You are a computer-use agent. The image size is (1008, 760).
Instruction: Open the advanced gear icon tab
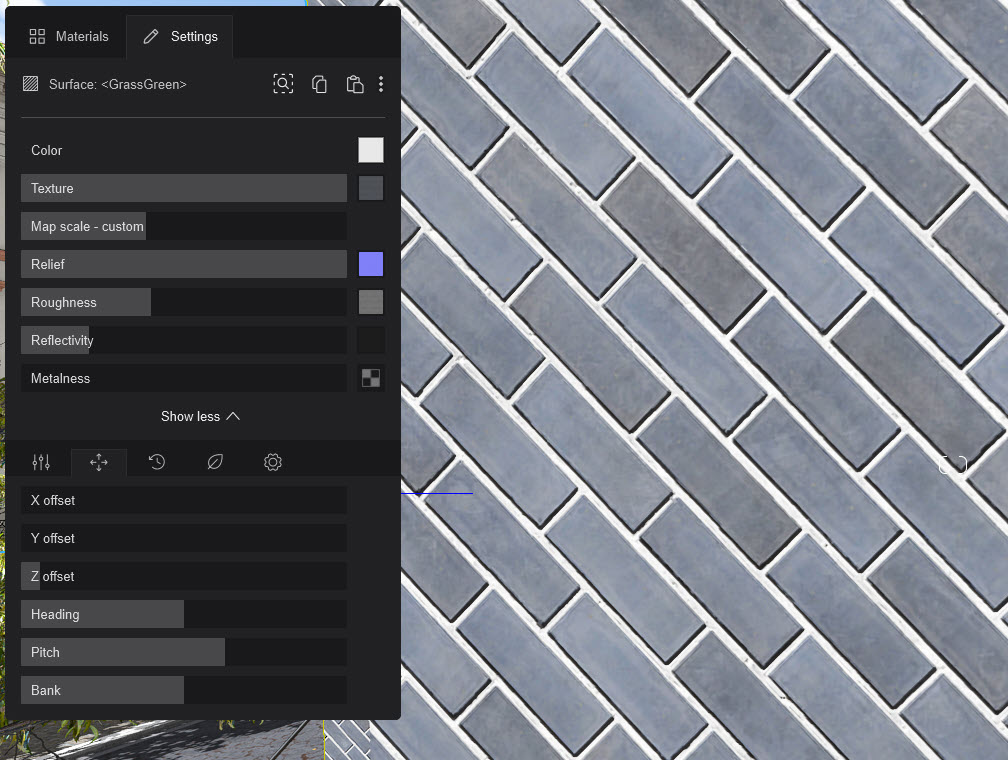pos(273,462)
